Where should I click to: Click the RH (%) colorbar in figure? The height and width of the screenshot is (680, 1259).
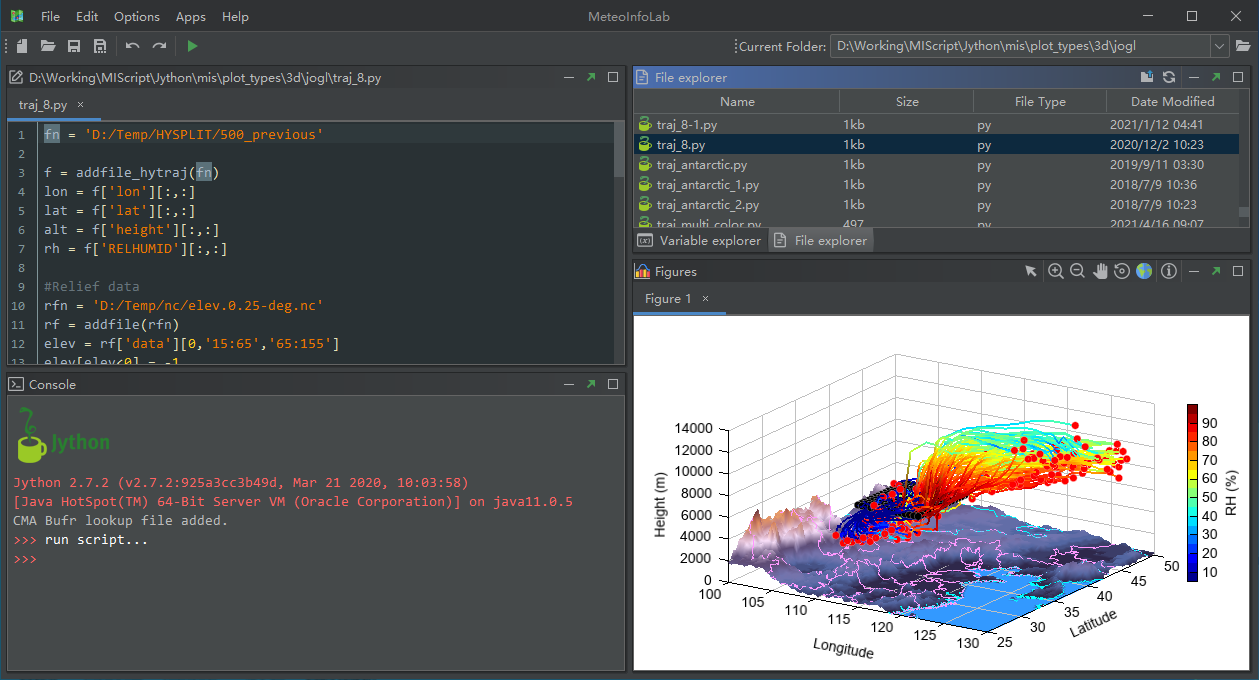click(1192, 492)
